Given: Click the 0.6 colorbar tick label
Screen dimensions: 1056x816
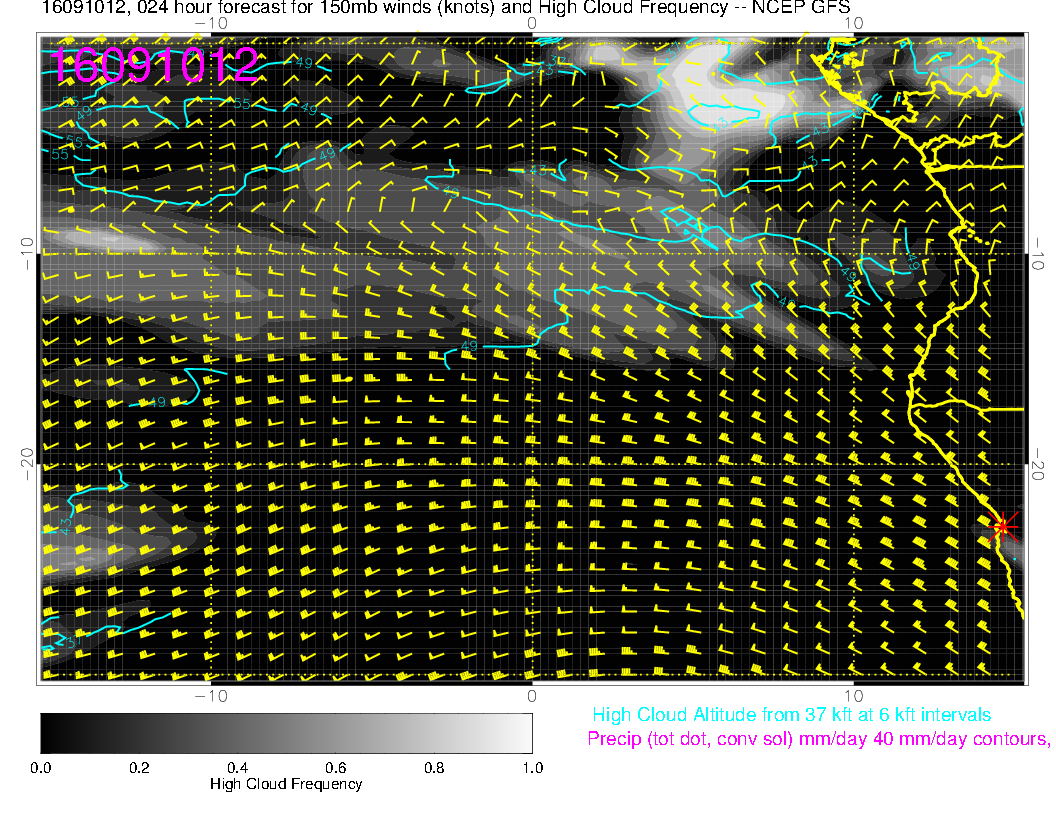Looking at the screenshot, I should pos(335,768).
